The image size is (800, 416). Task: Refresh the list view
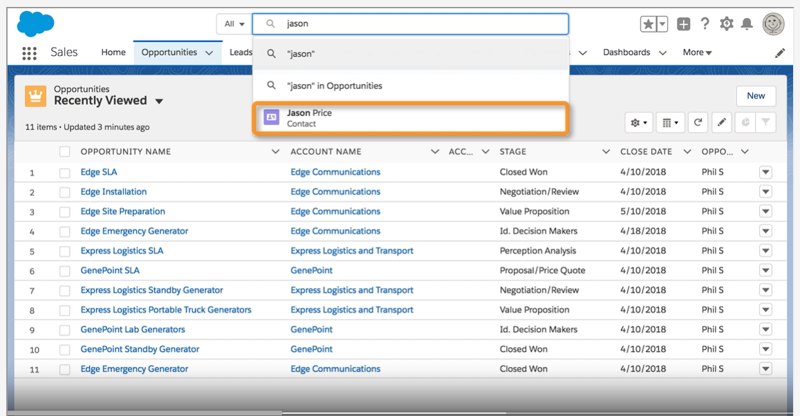pyautogui.click(x=697, y=123)
